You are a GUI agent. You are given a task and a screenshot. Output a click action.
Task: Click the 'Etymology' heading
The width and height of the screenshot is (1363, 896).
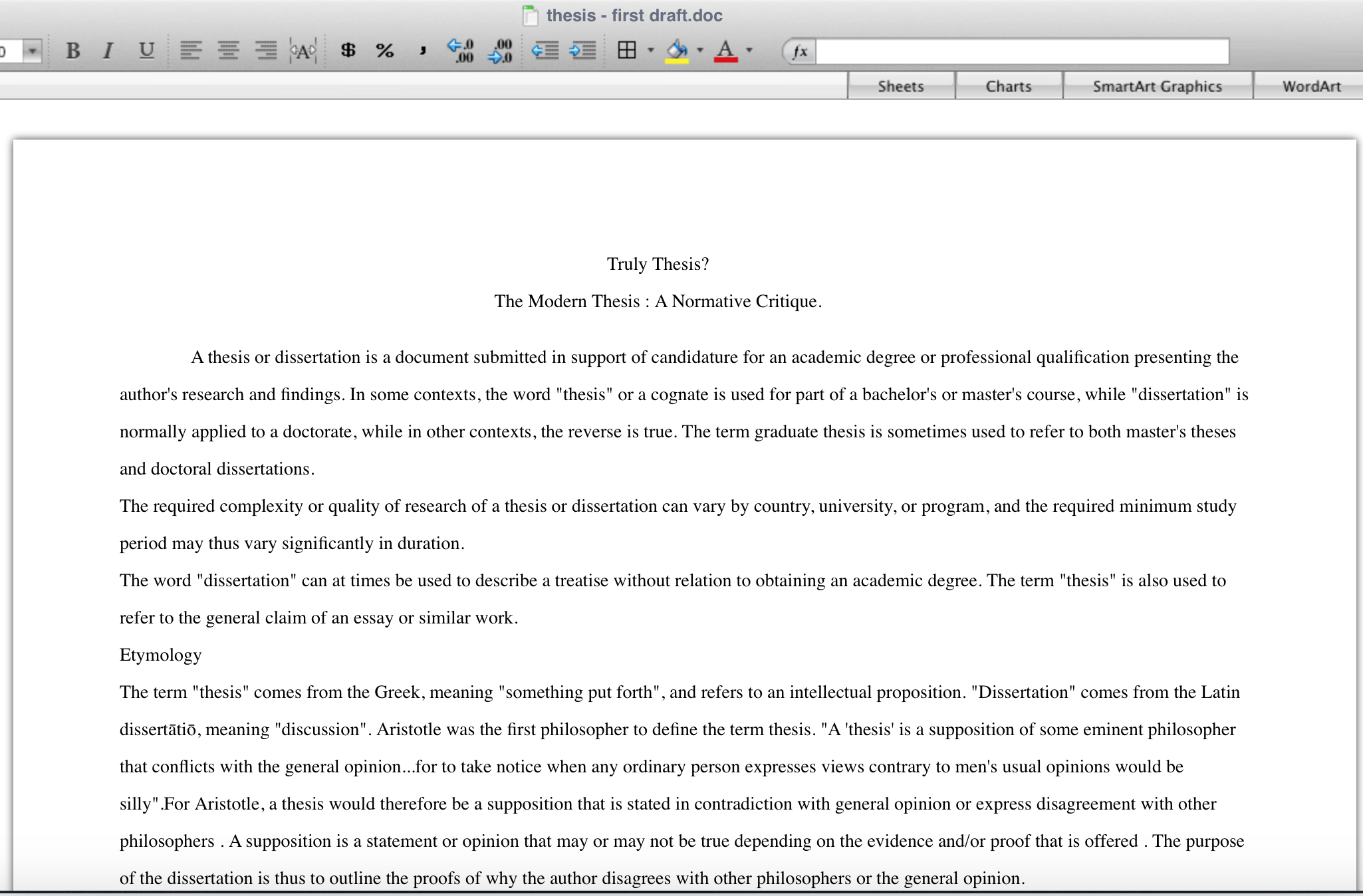(160, 655)
